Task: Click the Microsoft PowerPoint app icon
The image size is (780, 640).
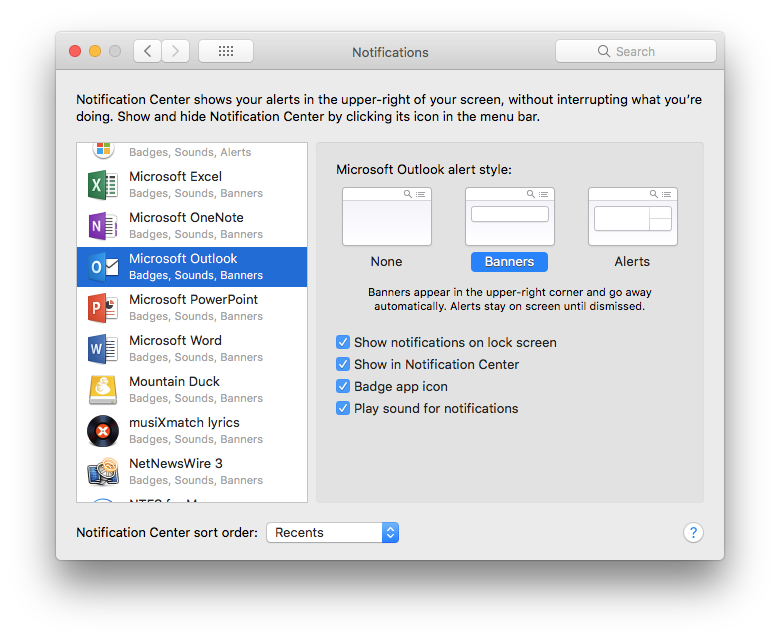Action: 102,308
